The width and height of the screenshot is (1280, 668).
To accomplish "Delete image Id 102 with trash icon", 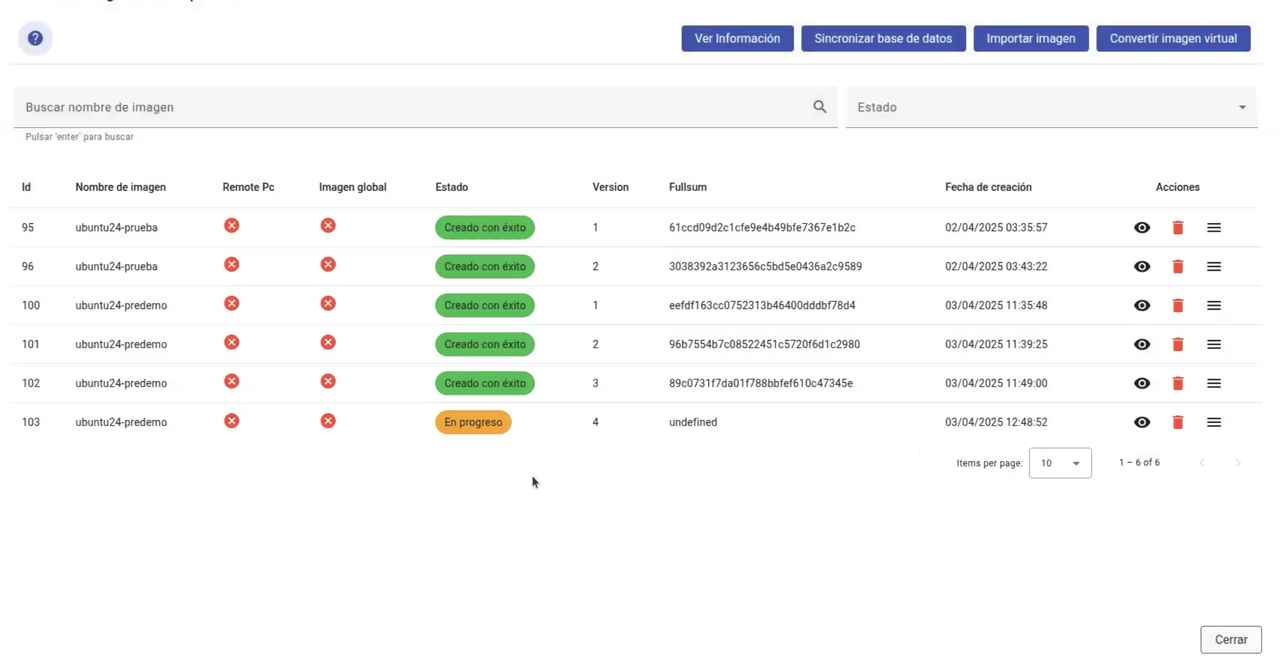I will point(1178,384).
